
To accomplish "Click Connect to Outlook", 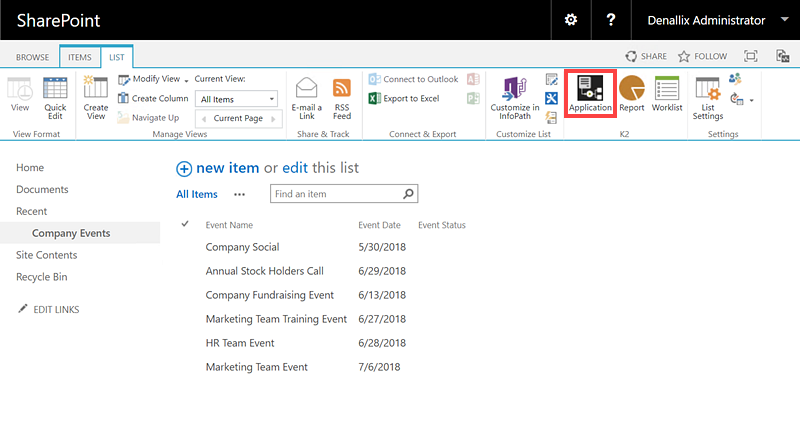I will click(x=414, y=79).
